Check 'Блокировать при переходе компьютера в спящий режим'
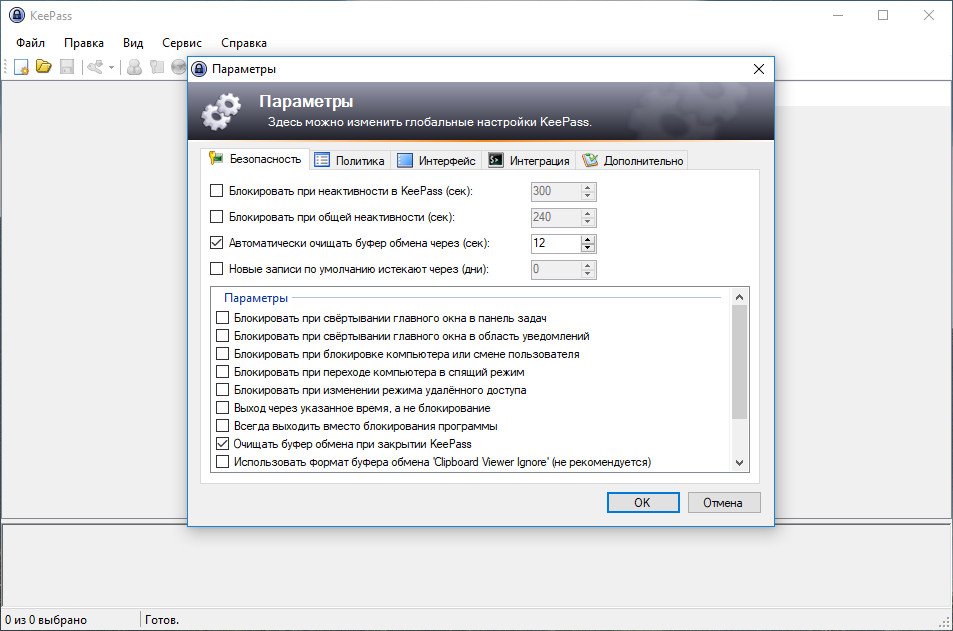 click(x=222, y=371)
